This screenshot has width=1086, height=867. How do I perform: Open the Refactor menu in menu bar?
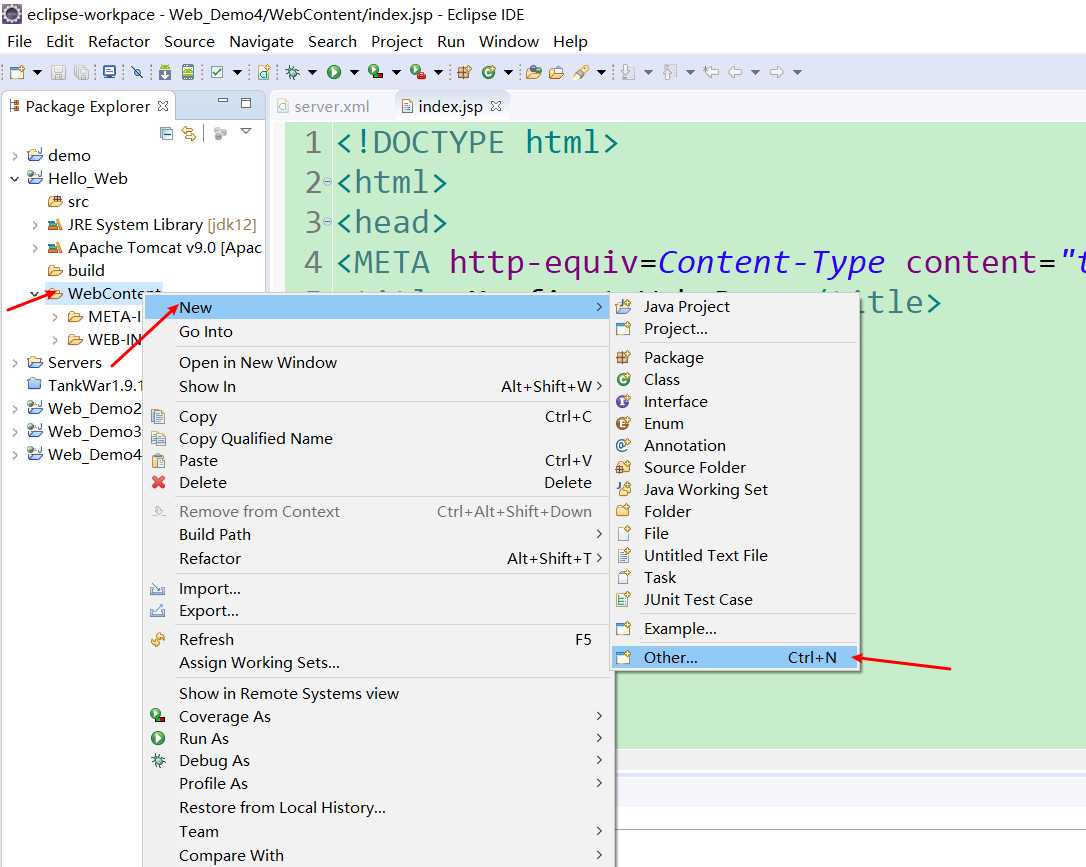coord(119,42)
